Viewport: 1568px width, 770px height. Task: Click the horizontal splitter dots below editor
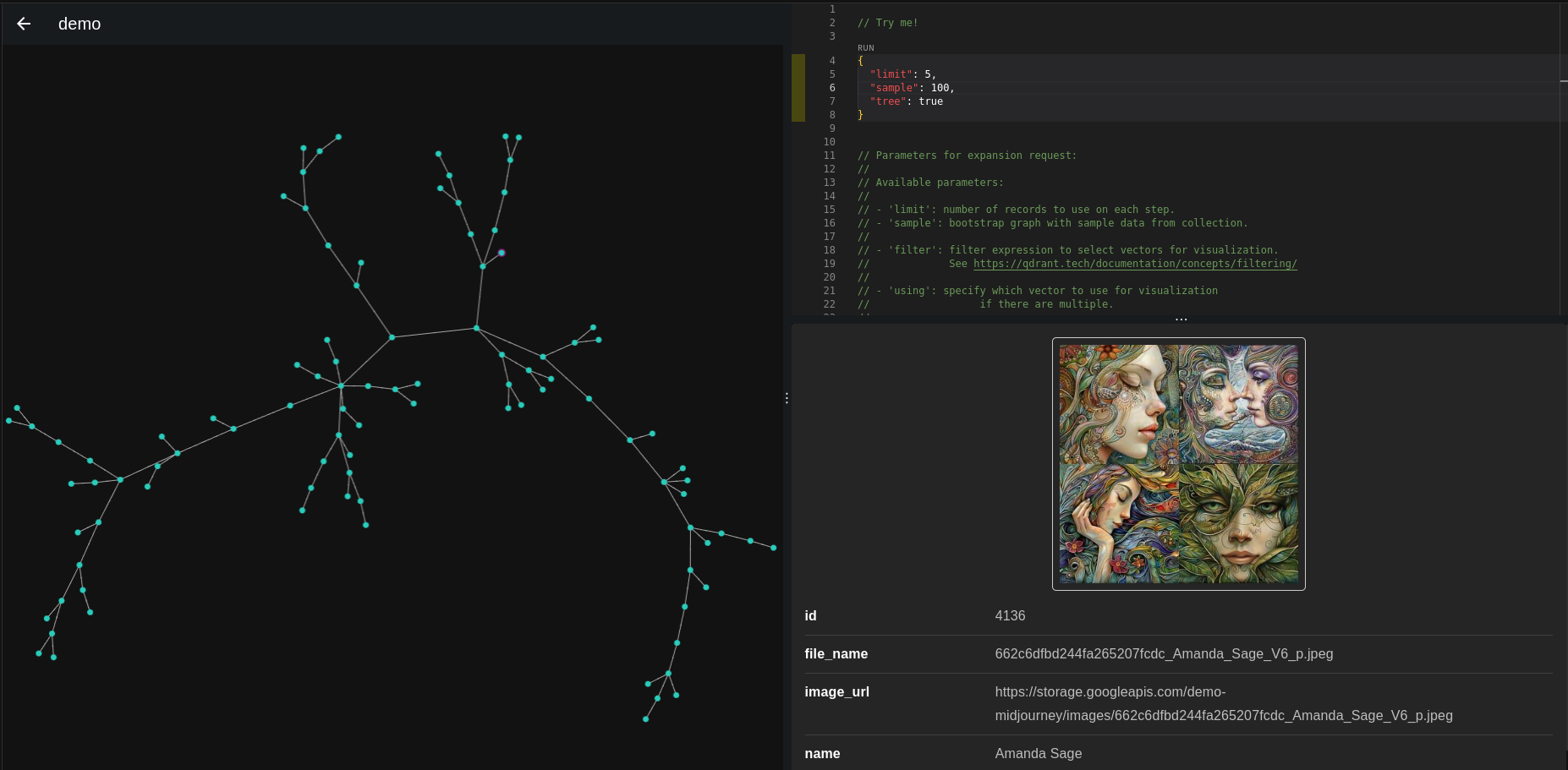(x=1181, y=319)
